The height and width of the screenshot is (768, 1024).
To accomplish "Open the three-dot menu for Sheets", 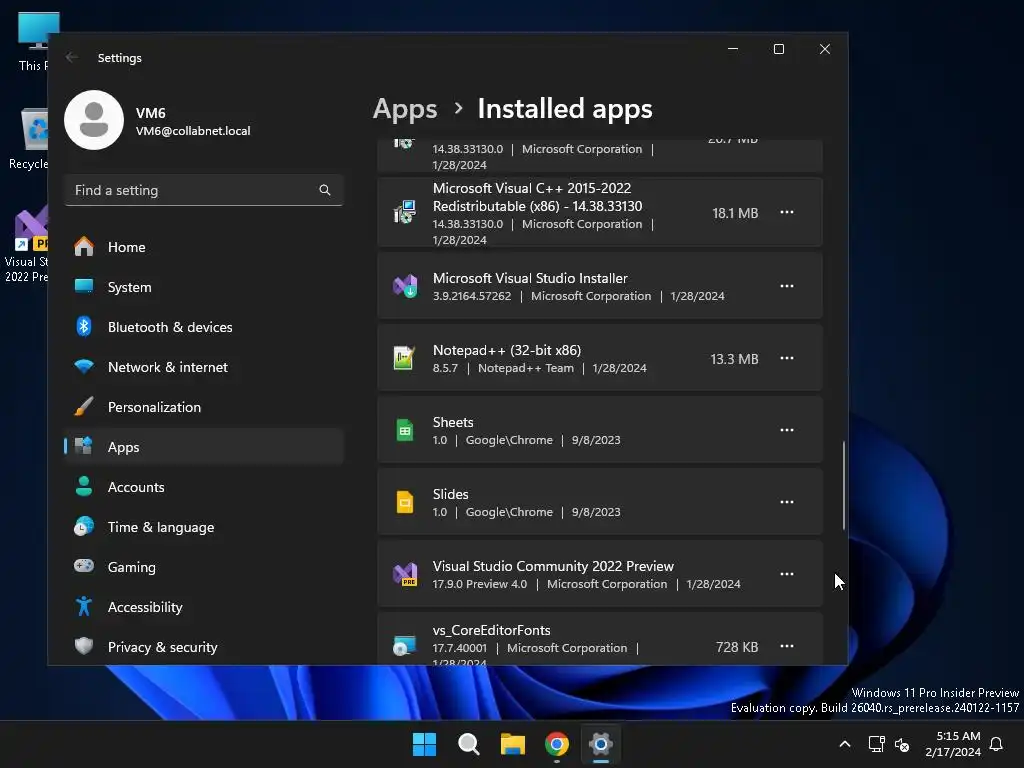I will tap(787, 430).
